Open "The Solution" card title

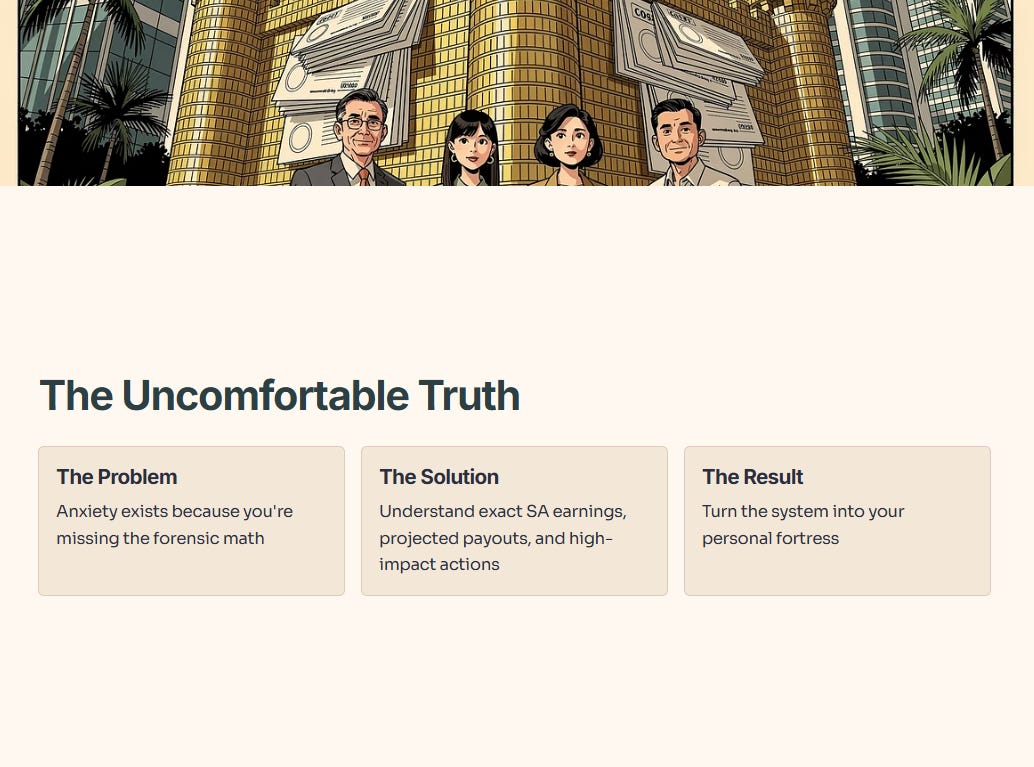[439, 477]
